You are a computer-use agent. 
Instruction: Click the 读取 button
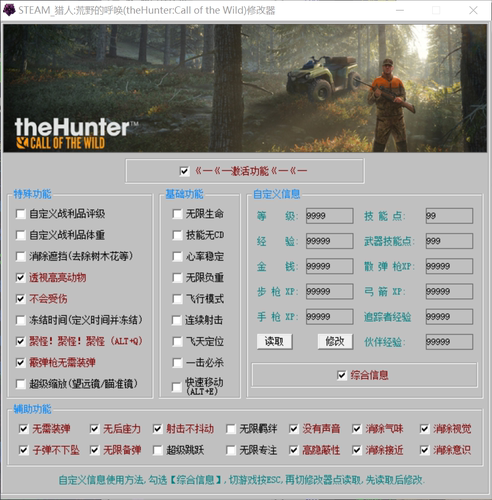(x=275, y=342)
